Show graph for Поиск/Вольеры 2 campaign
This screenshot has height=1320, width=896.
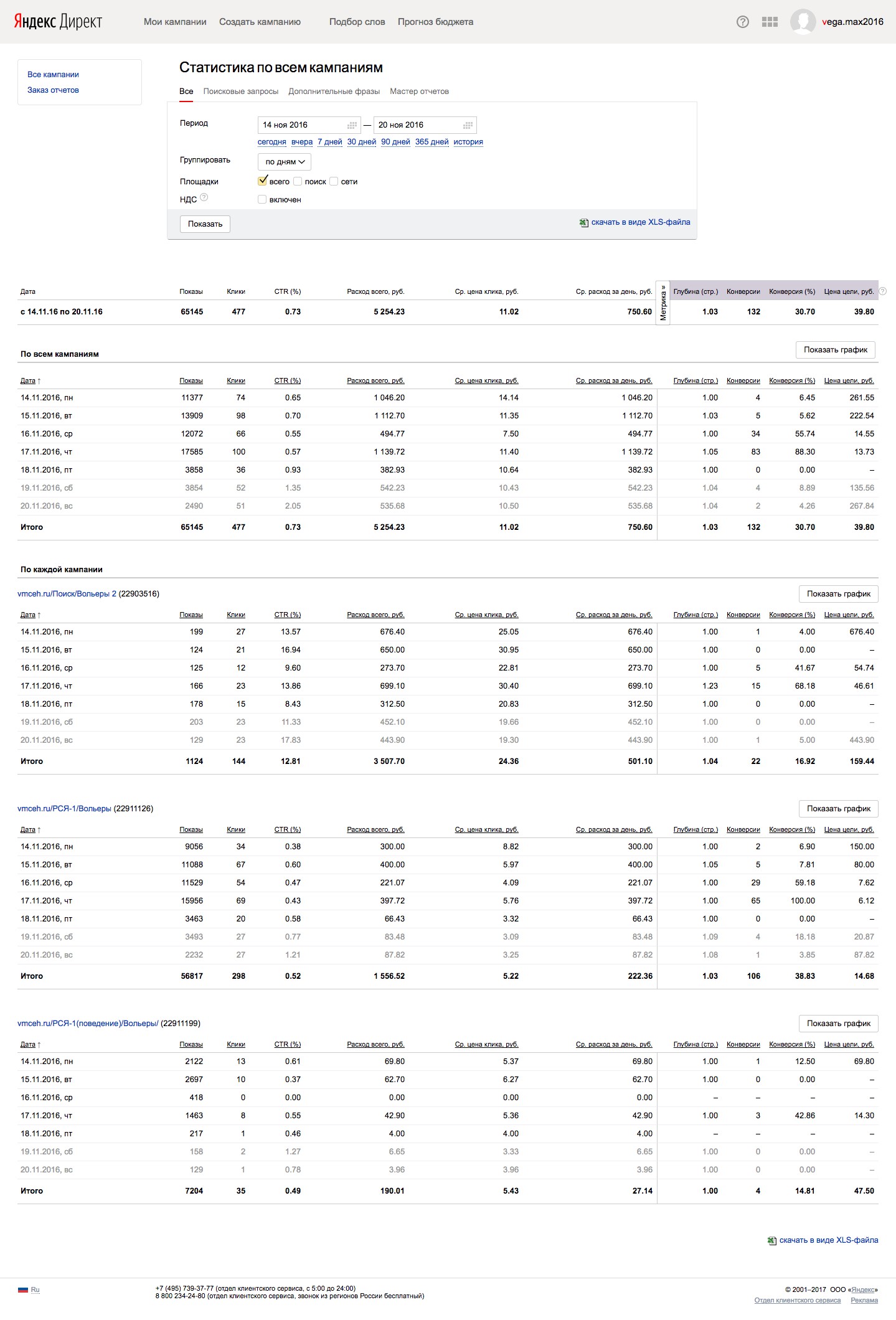839,594
